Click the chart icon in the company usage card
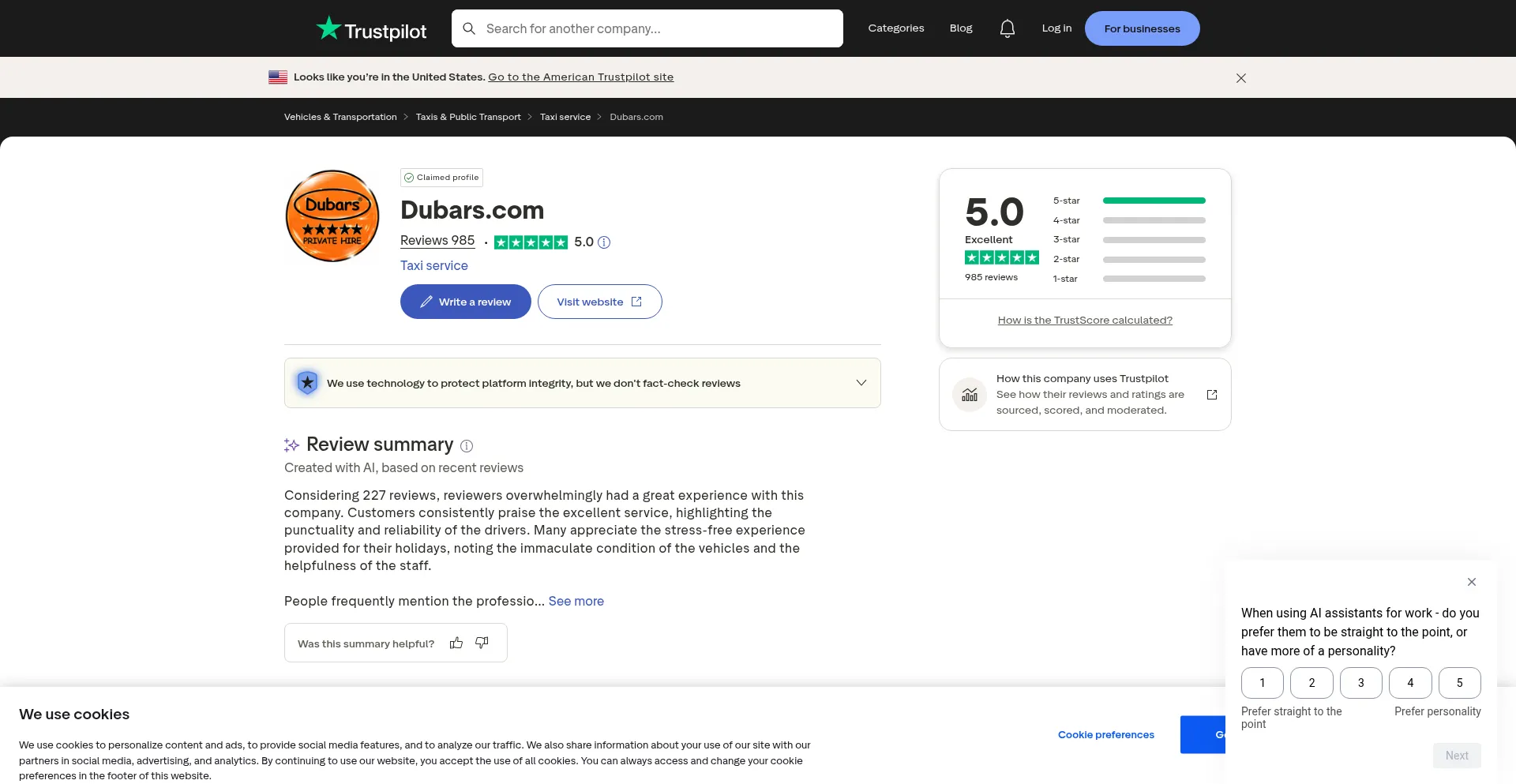The image size is (1516, 784). pyautogui.click(x=970, y=395)
